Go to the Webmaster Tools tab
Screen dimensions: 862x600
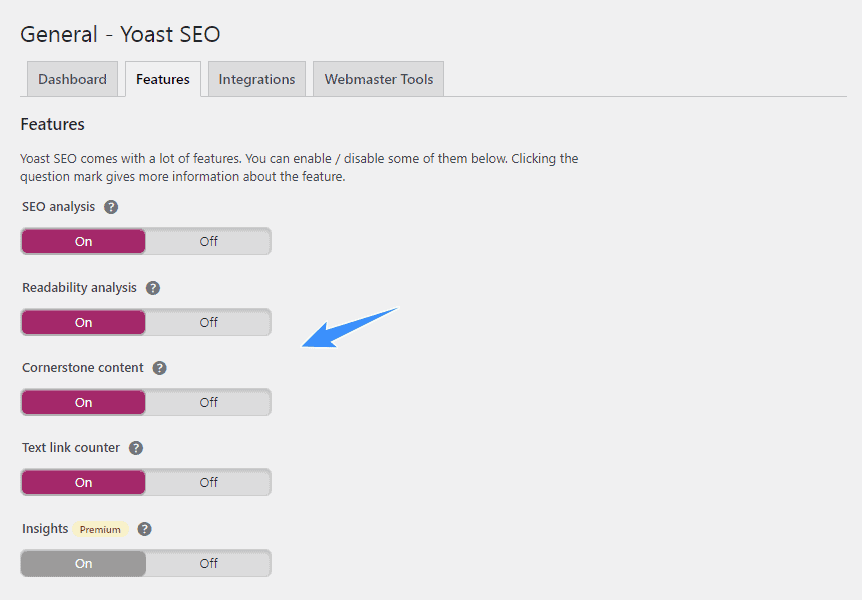379,79
